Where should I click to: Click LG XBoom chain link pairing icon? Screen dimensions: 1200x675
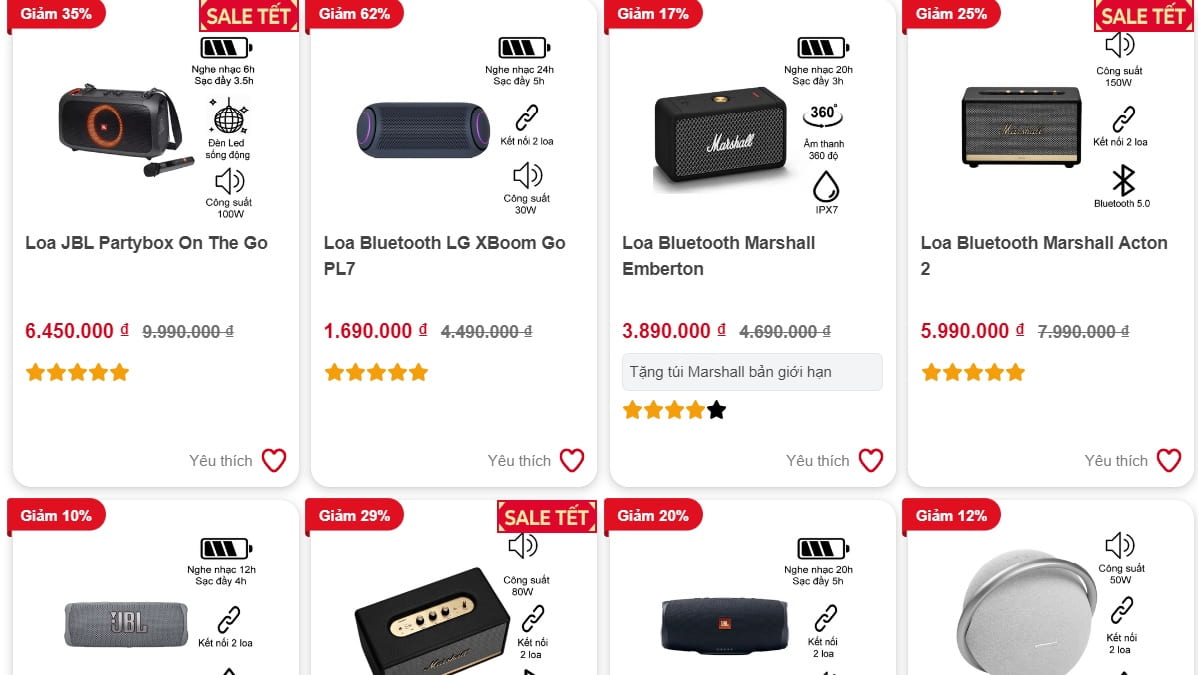(526, 117)
